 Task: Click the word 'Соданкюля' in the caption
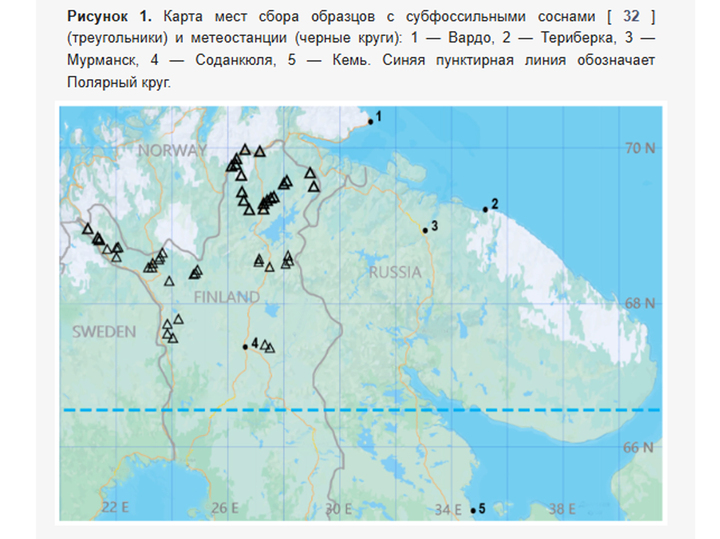click(x=235, y=60)
